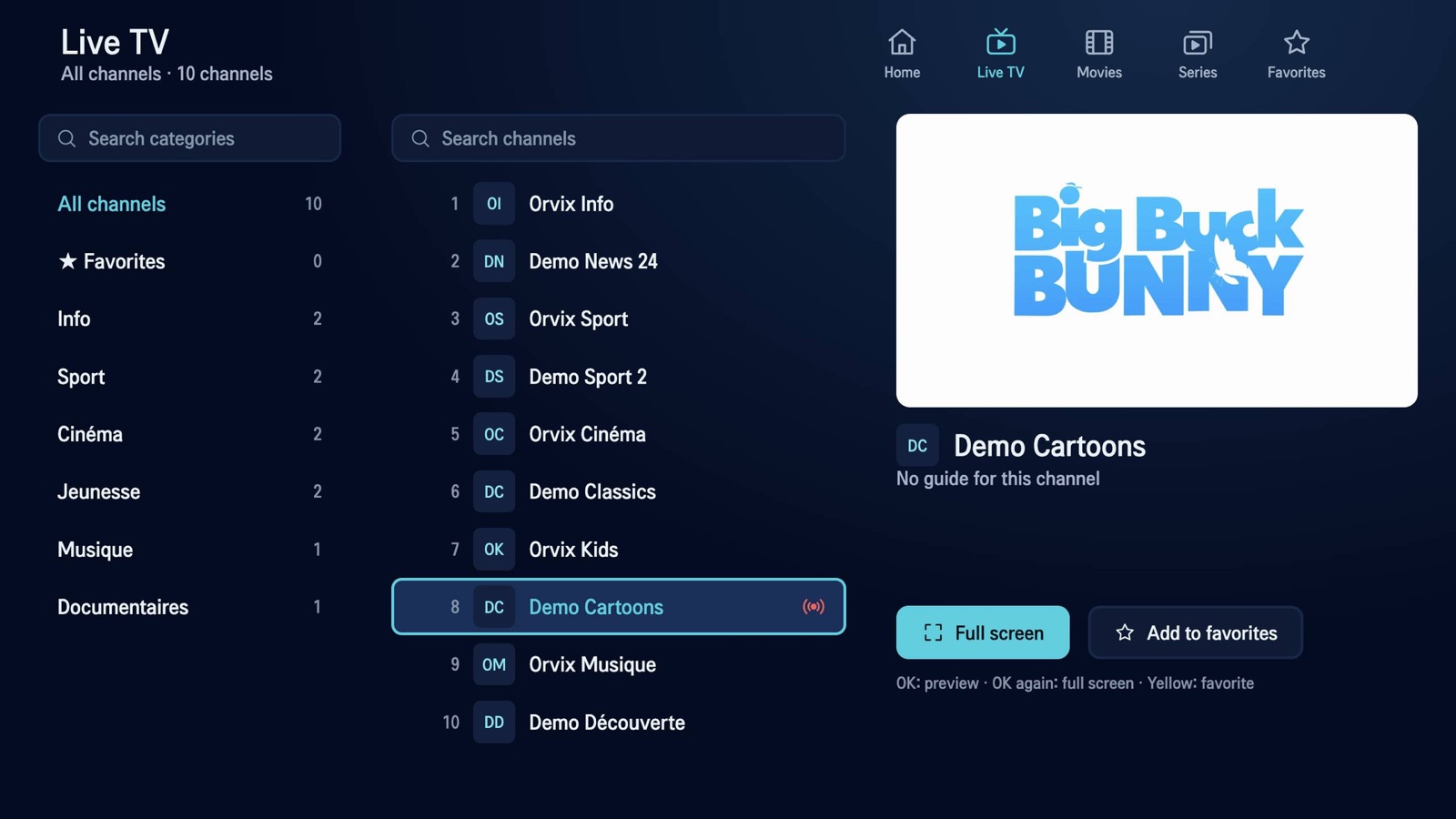This screenshot has height=819, width=1456.
Task: Choose the Jeunesse category
Action: 189,491
